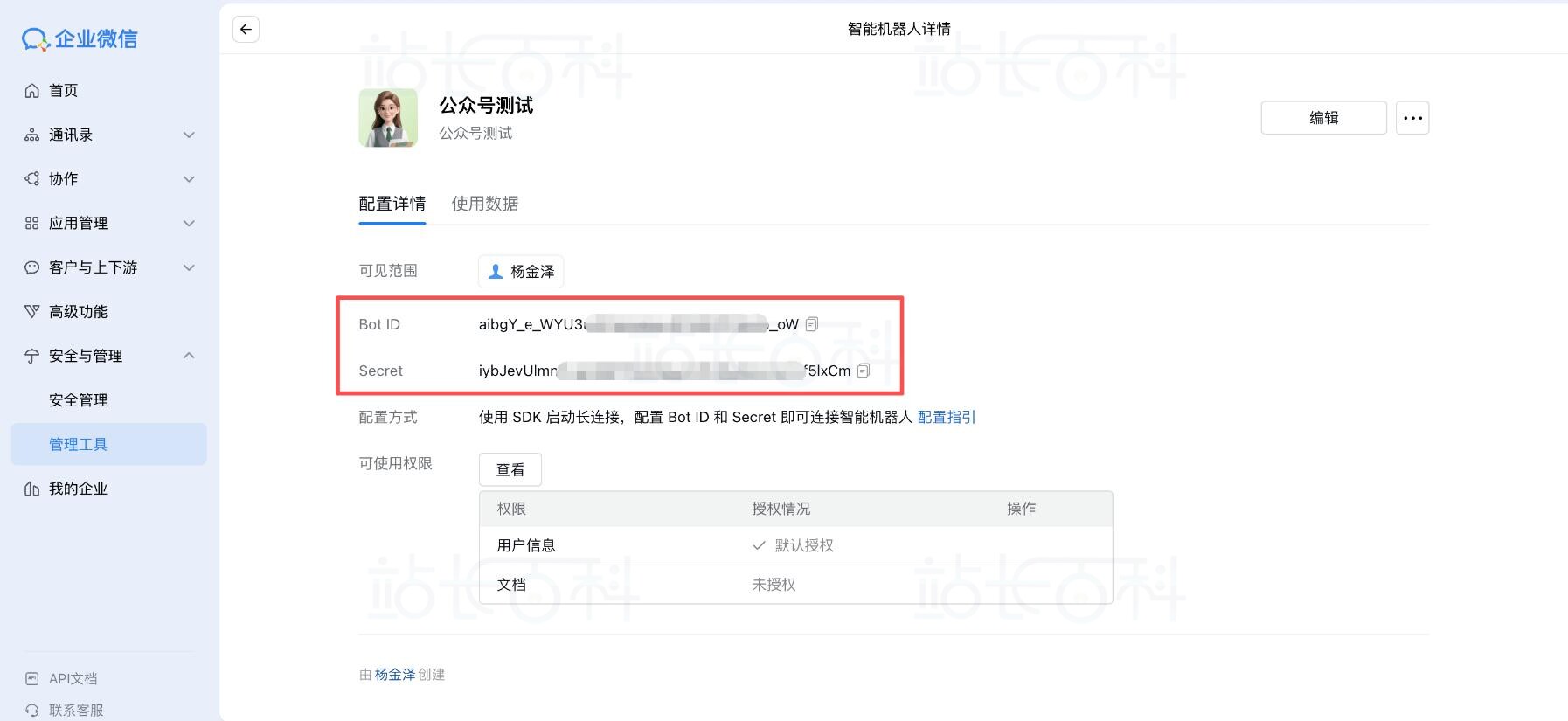Click the 应用管理 grid icon
Viewport: 1568px width, 721px height.
coord(32,223)
